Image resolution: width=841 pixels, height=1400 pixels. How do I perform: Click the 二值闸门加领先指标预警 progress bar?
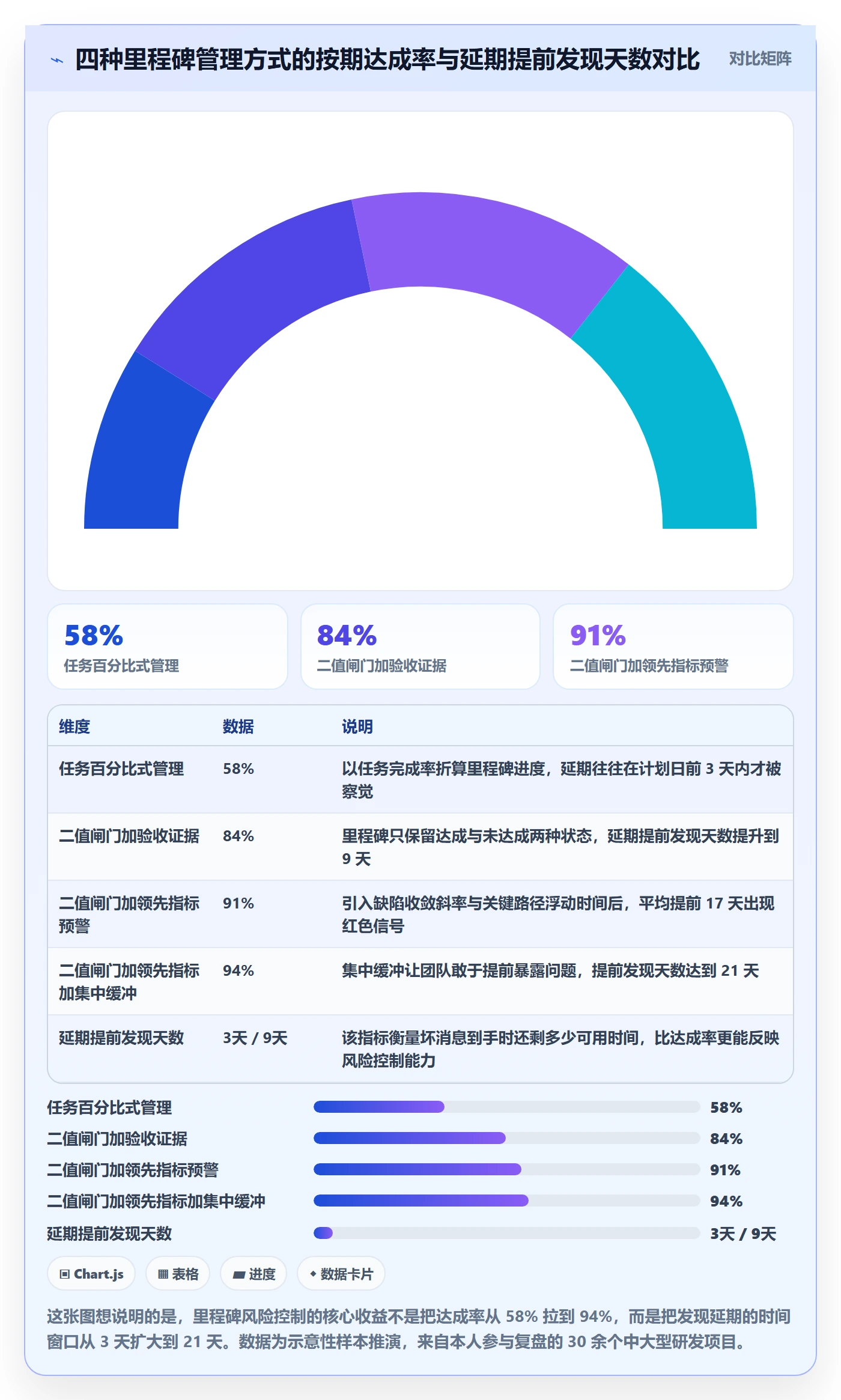pos(507,1169)
